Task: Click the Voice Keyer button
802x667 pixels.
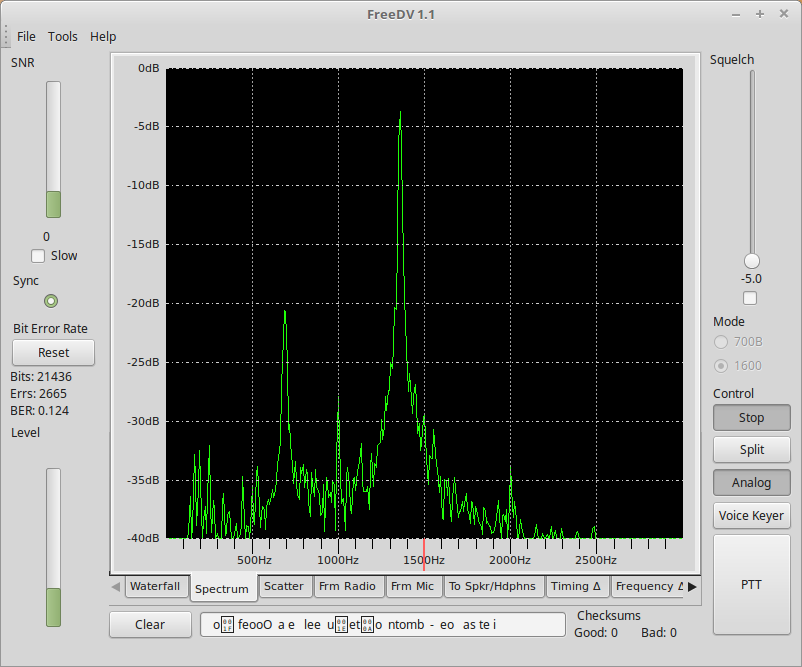Action: click(x=751, y=516)
